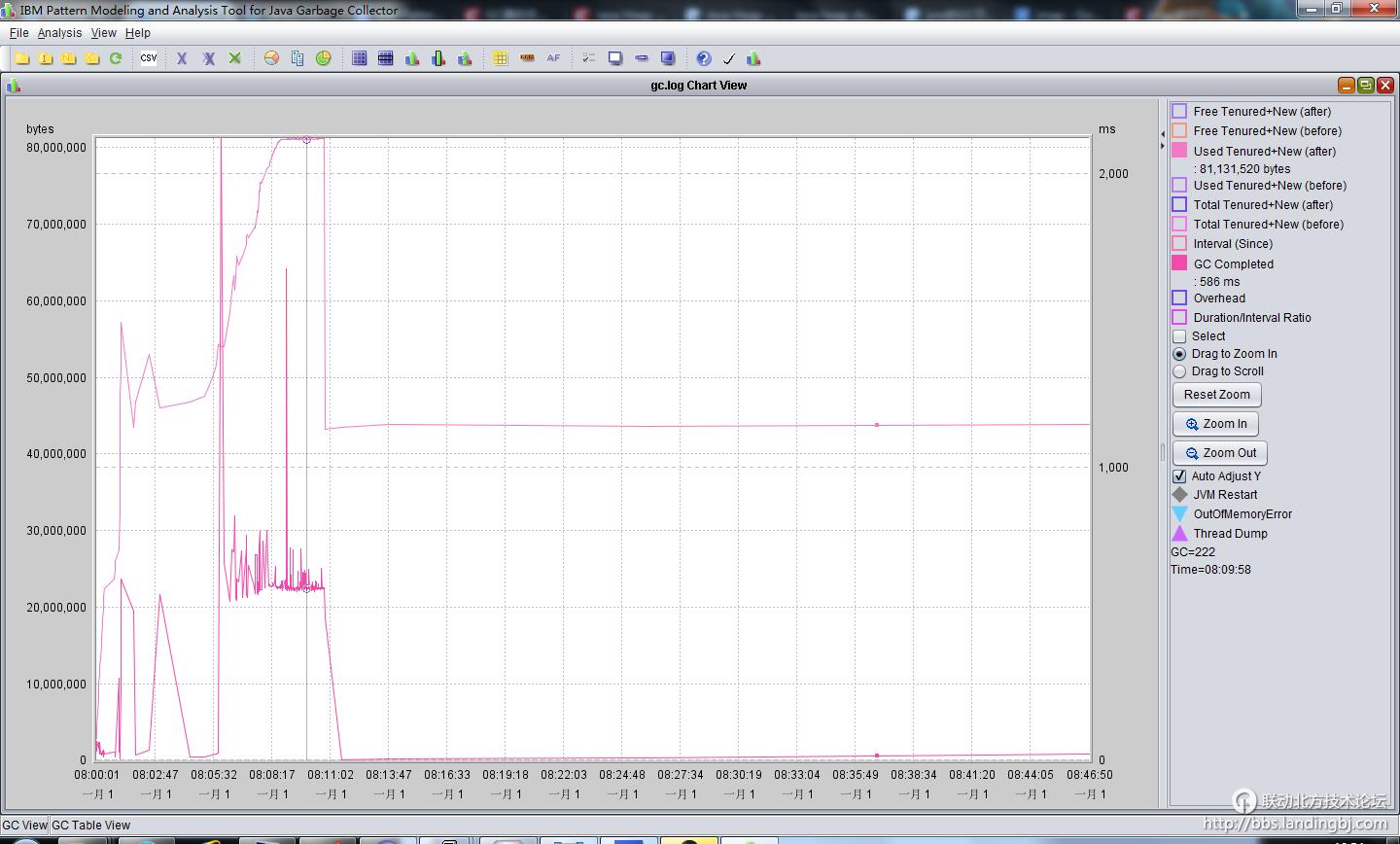This screenshot has width=1400, height=844.
Task: Click the green refresh arrow icon
Action: [116, 58]
